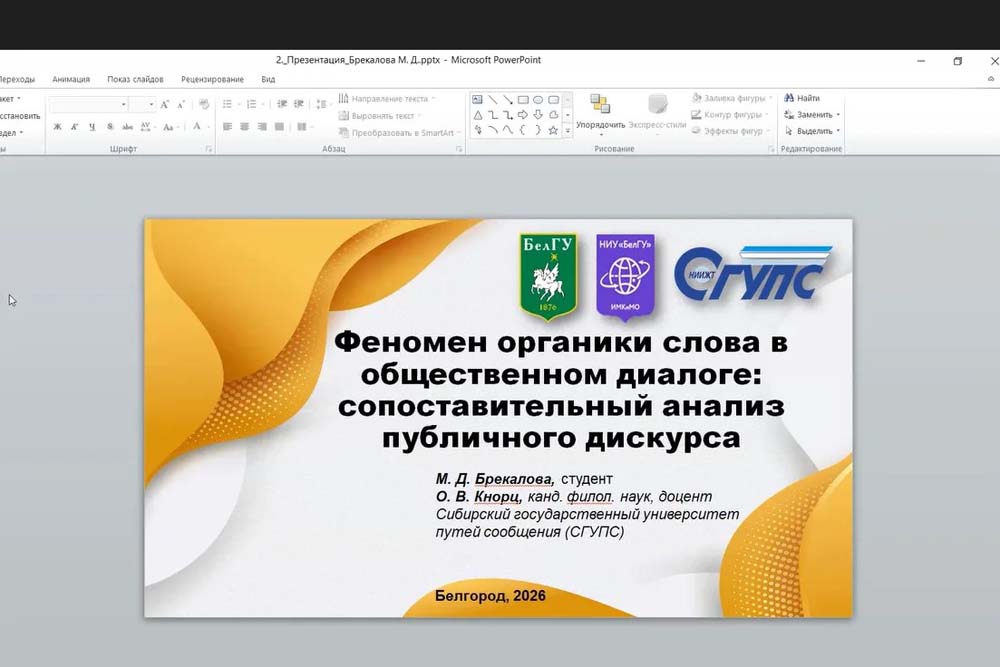Click the slide title text

(x=561, y=390)
